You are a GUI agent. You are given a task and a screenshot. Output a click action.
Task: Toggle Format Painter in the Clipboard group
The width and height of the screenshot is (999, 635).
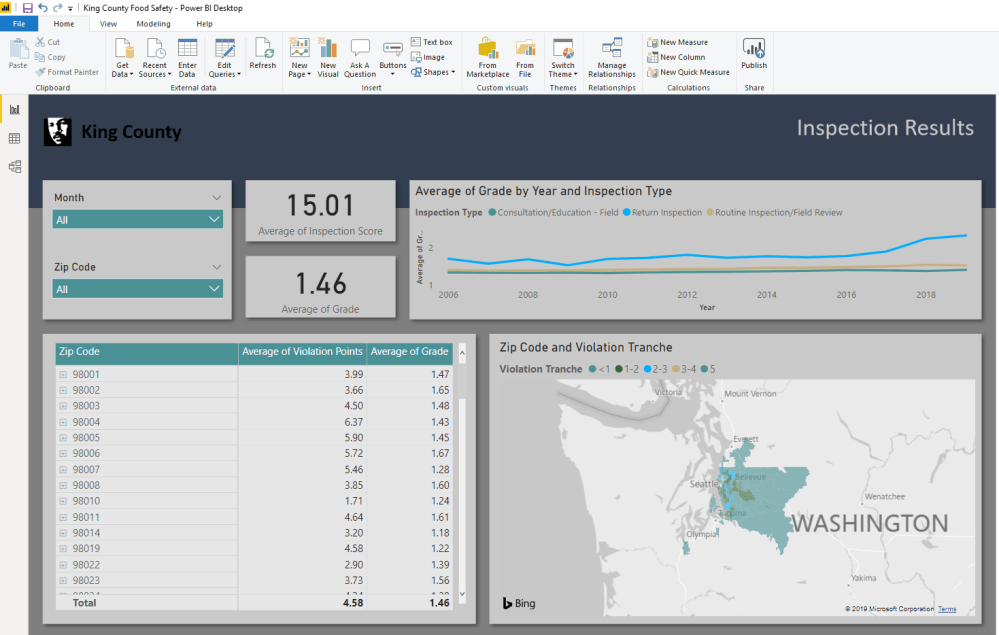coord(67,71)
